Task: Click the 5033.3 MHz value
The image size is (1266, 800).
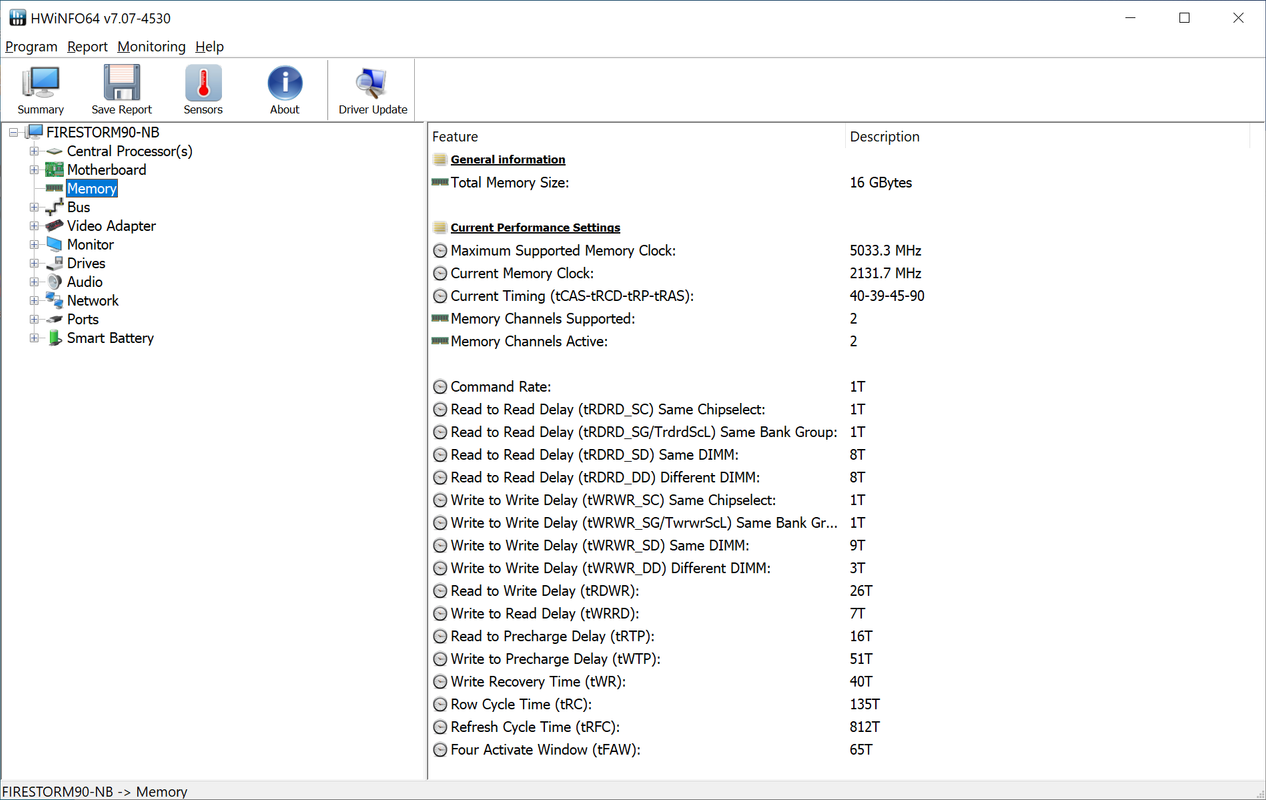Action: coord(886,251)
